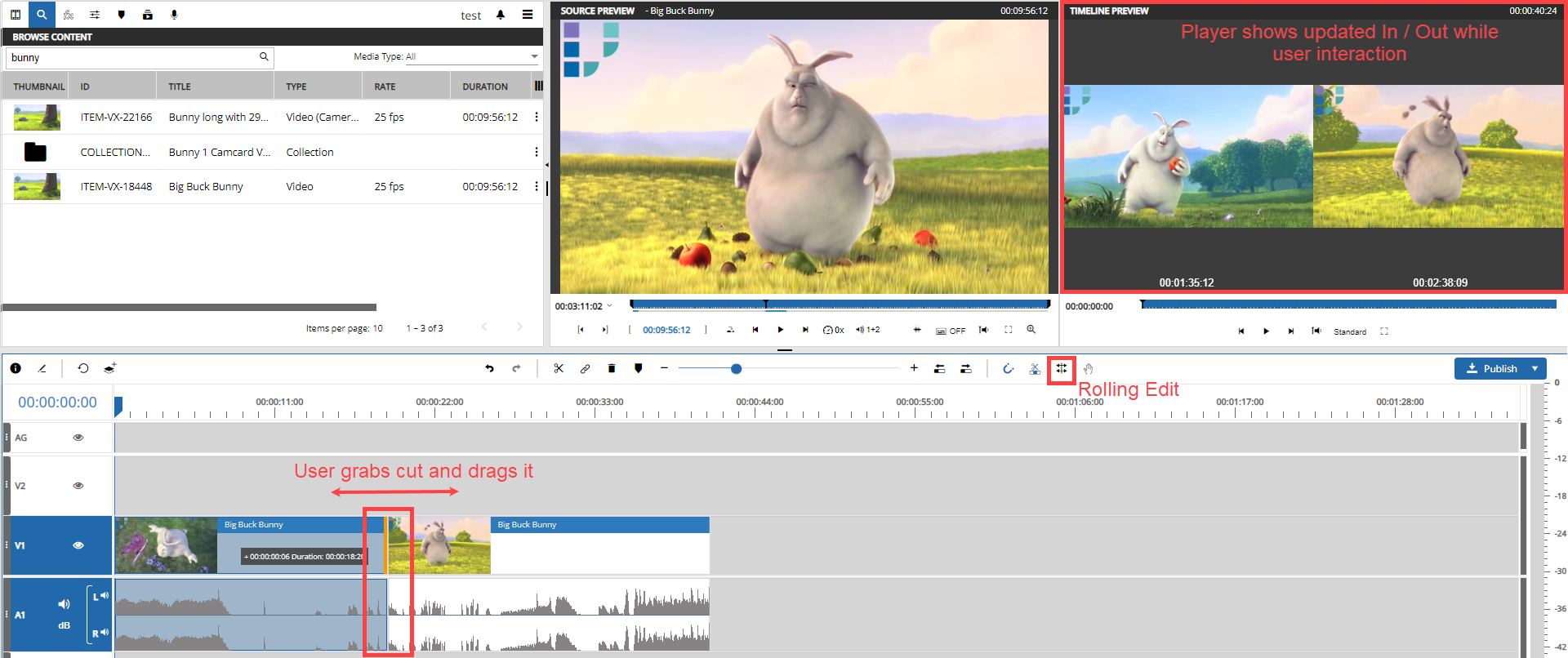Click notifications bell icon
The height and width of the screenshot is (658, 1568).
point(501,15)
